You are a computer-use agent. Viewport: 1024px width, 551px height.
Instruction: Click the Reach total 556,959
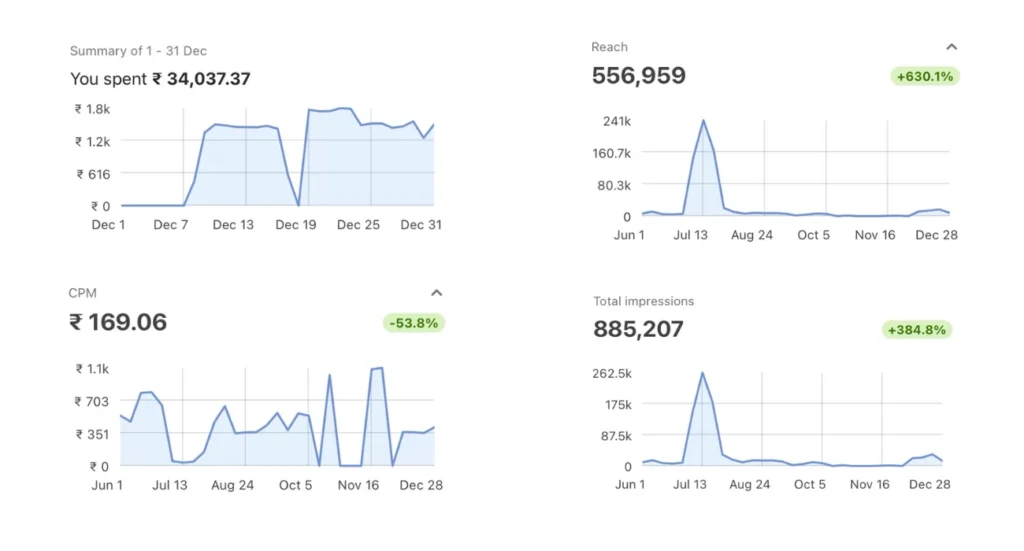639,76
